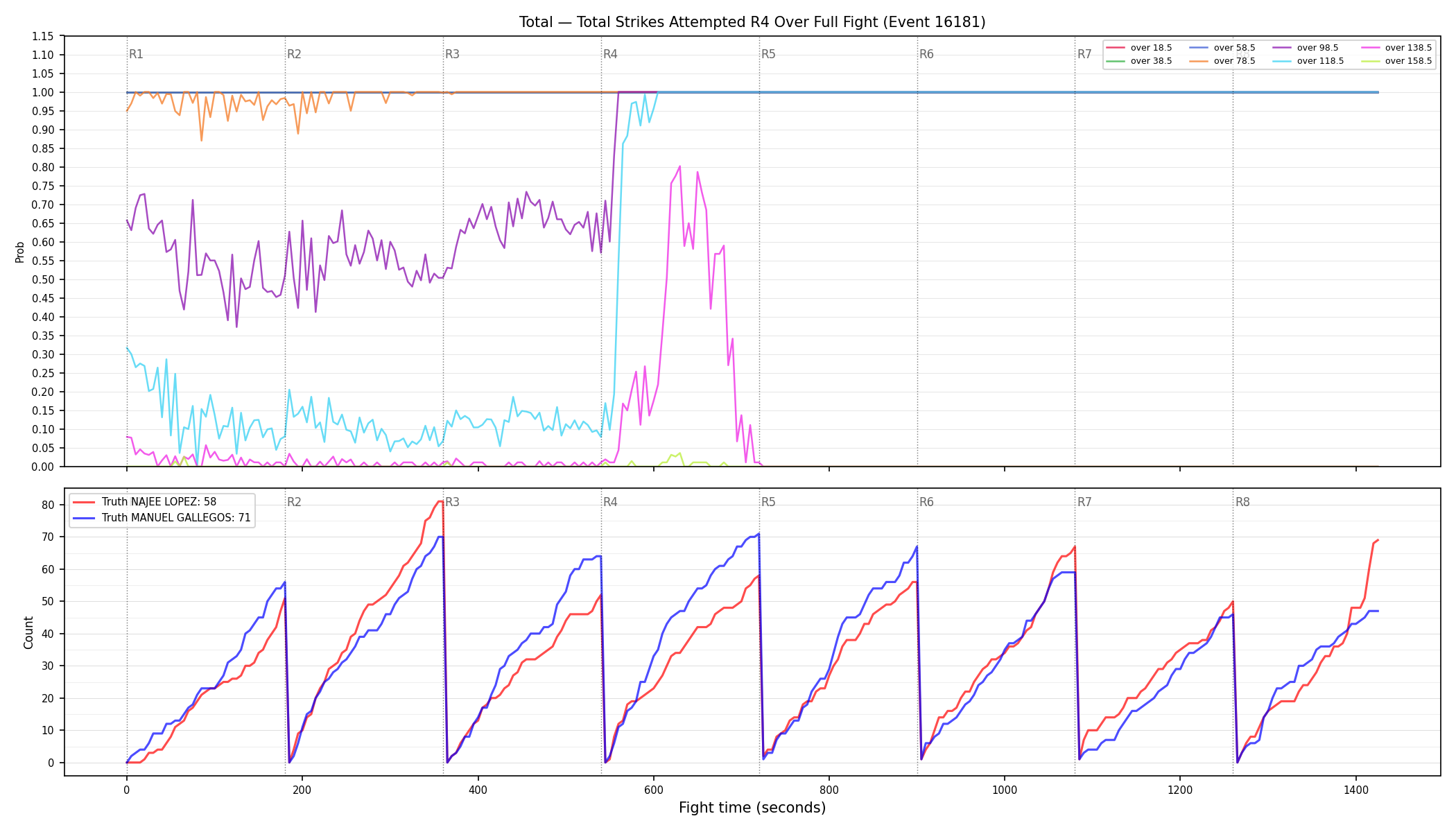Click the R7 round label in bottom chart
The image size is (1456, 832).
point(1084,502)
